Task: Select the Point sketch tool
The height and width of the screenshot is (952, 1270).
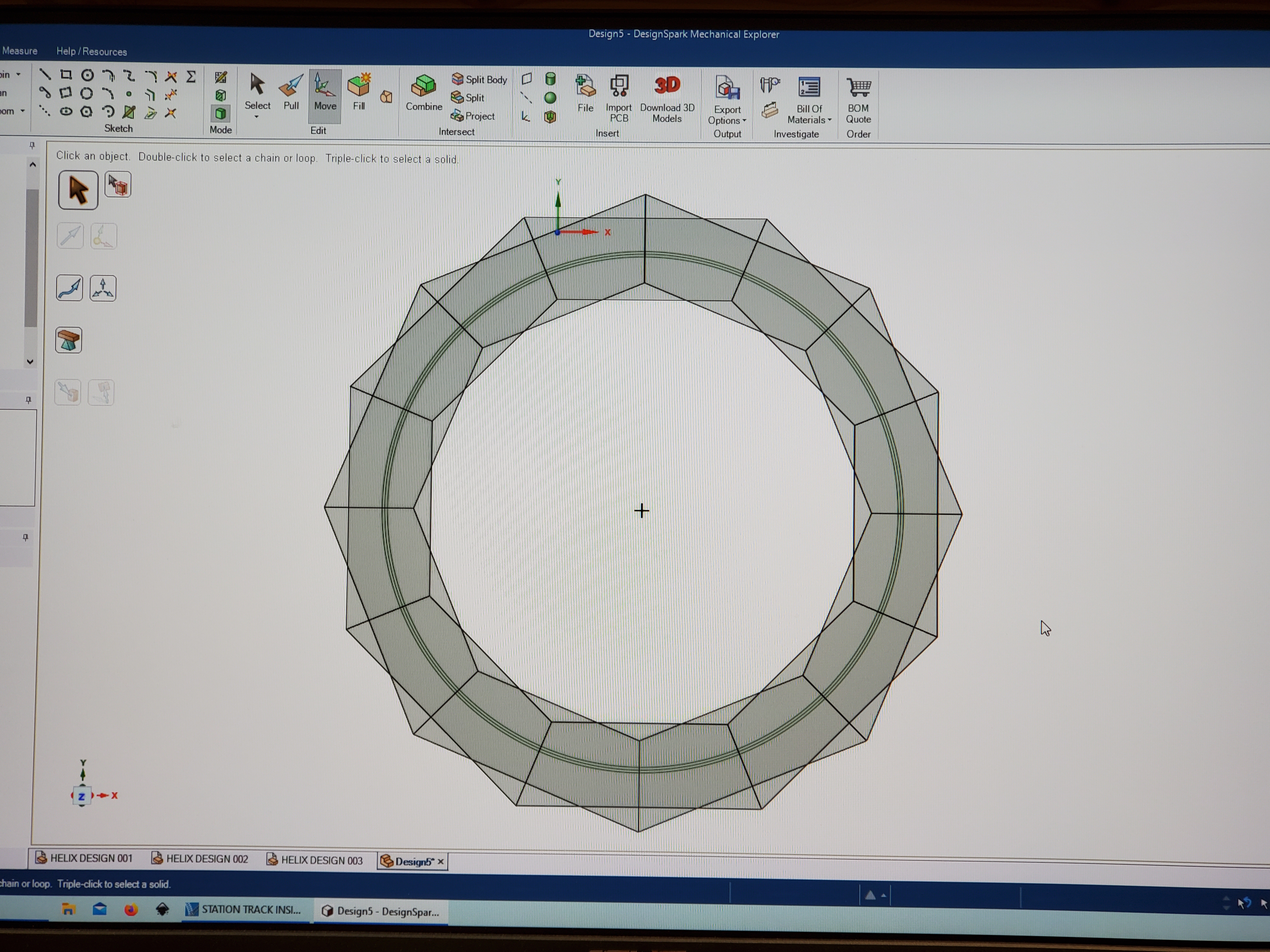Action: pos(129,93)
